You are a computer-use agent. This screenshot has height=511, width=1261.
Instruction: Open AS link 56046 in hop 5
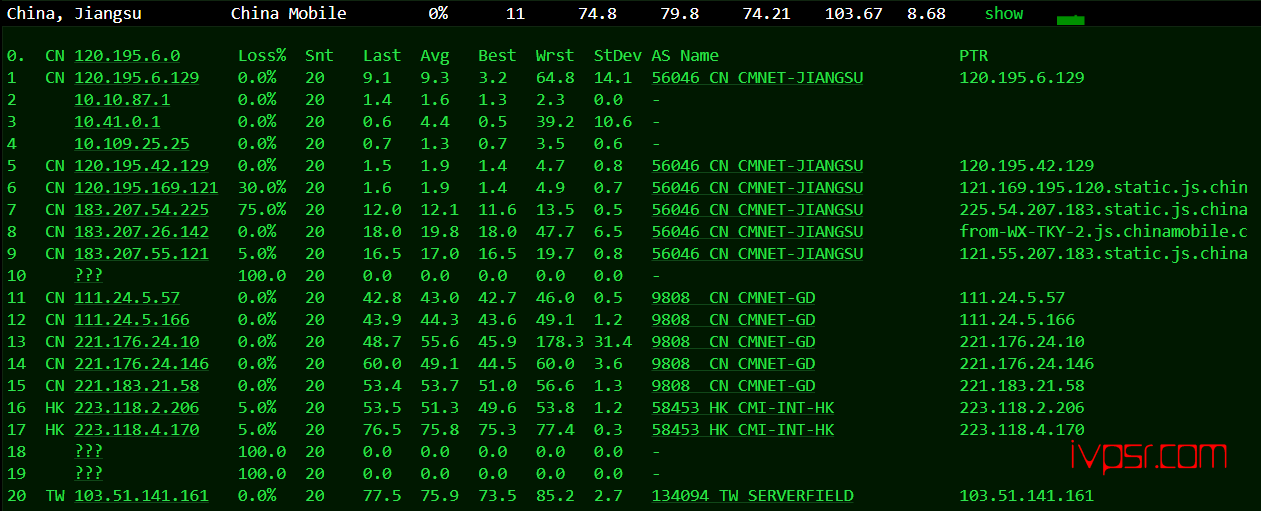[x=757, y=166]
